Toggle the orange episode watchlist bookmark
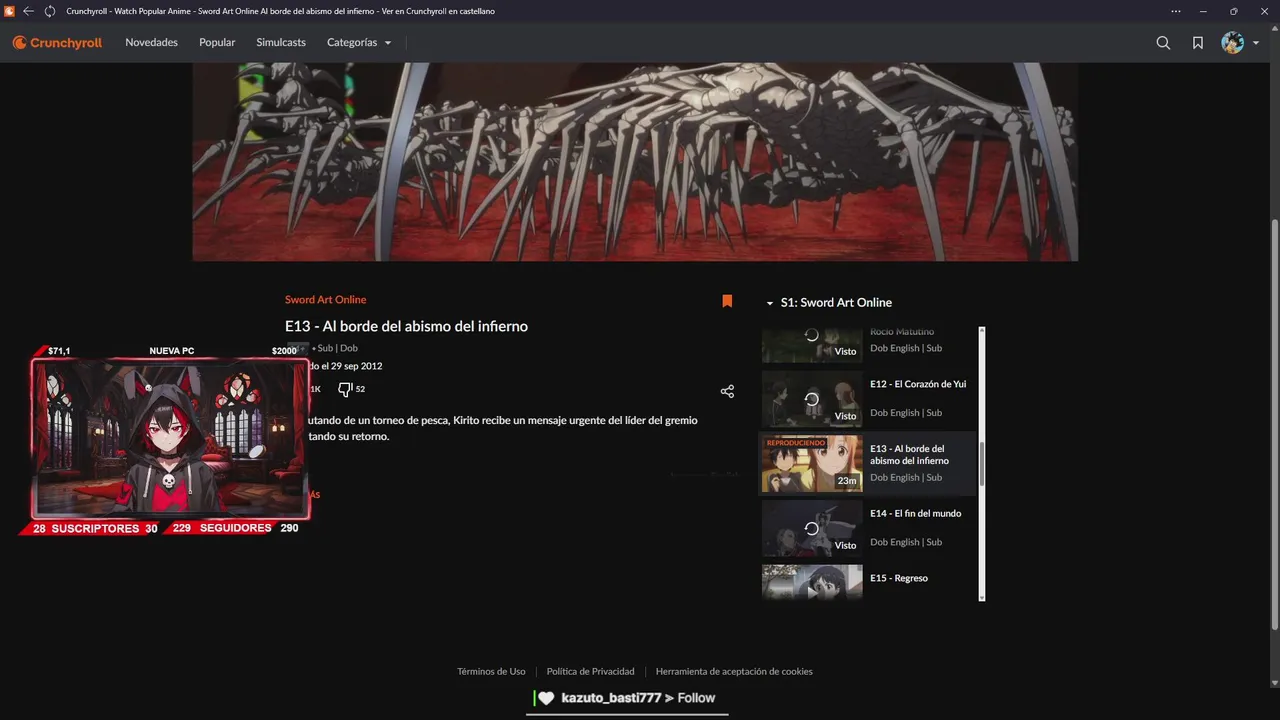Image resolution: width=1280 pixels, height=720 pixels. tap(727, 301)
